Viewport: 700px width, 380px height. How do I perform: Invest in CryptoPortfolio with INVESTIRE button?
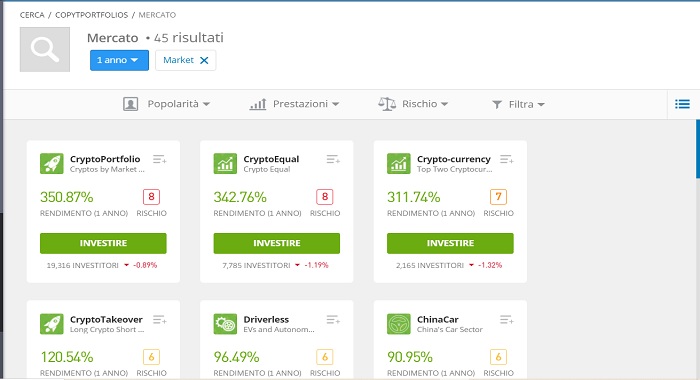tap(103, 243)
